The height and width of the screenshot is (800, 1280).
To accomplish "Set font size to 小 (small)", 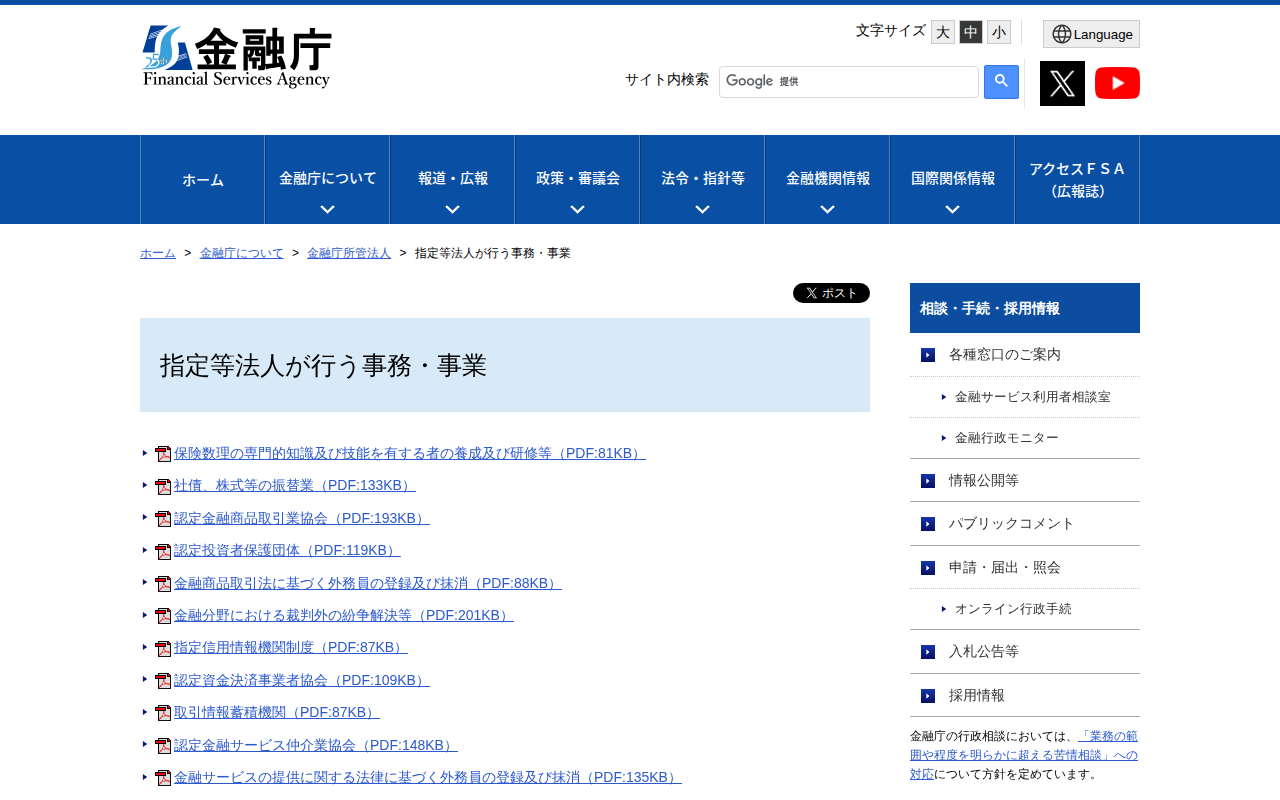I will (998, 32).
